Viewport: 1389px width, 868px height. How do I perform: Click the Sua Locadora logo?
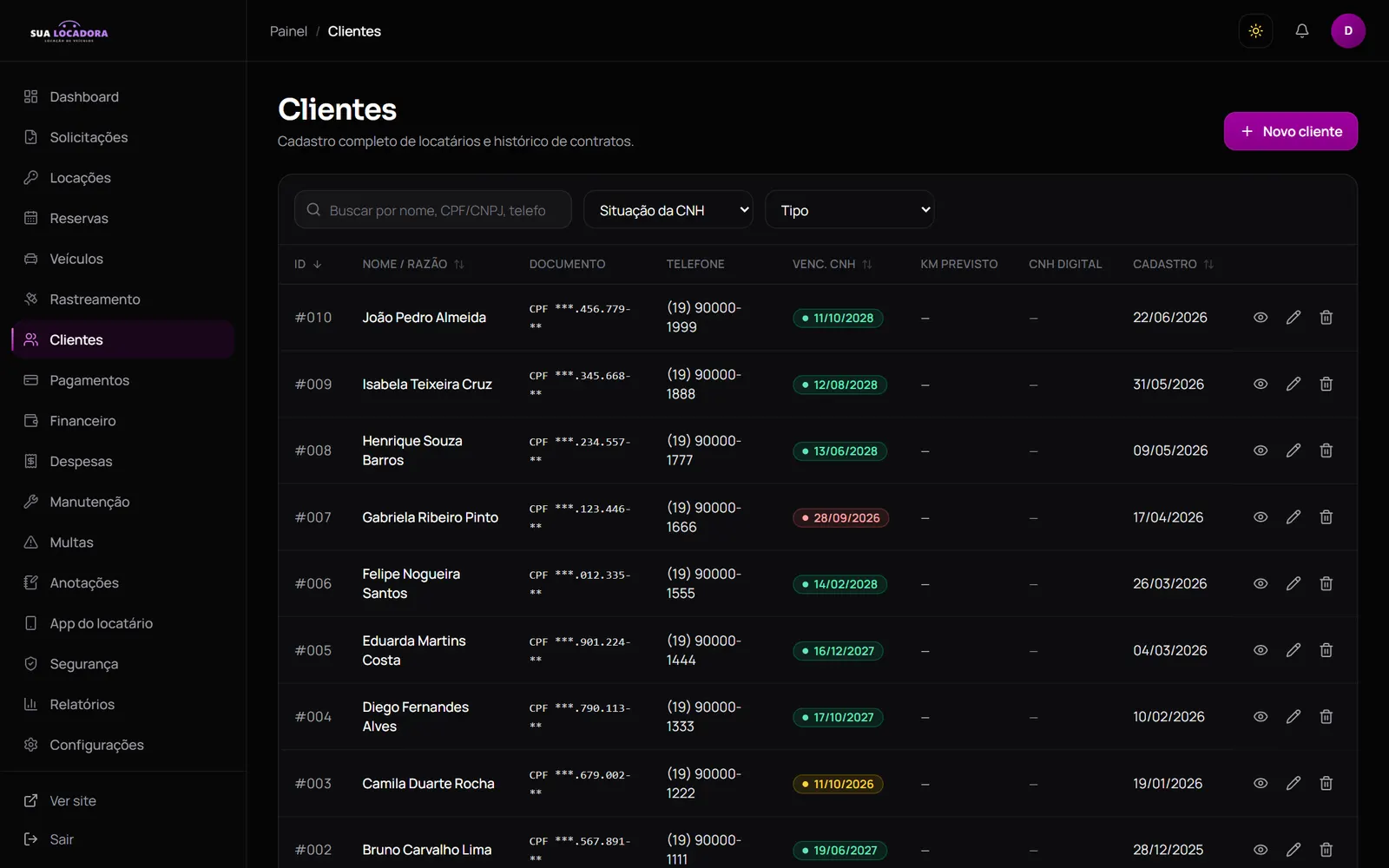69,32
